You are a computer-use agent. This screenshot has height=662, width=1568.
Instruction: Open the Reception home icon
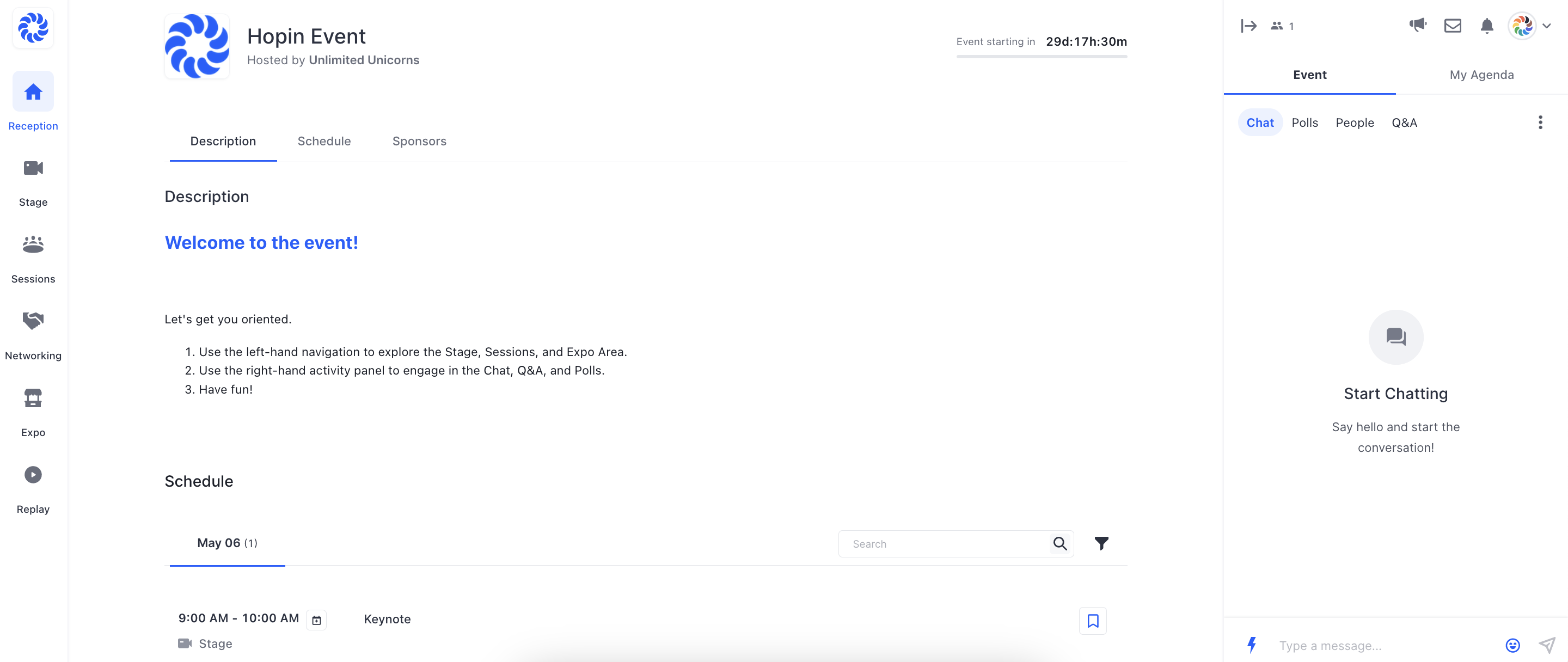point(33,92)
